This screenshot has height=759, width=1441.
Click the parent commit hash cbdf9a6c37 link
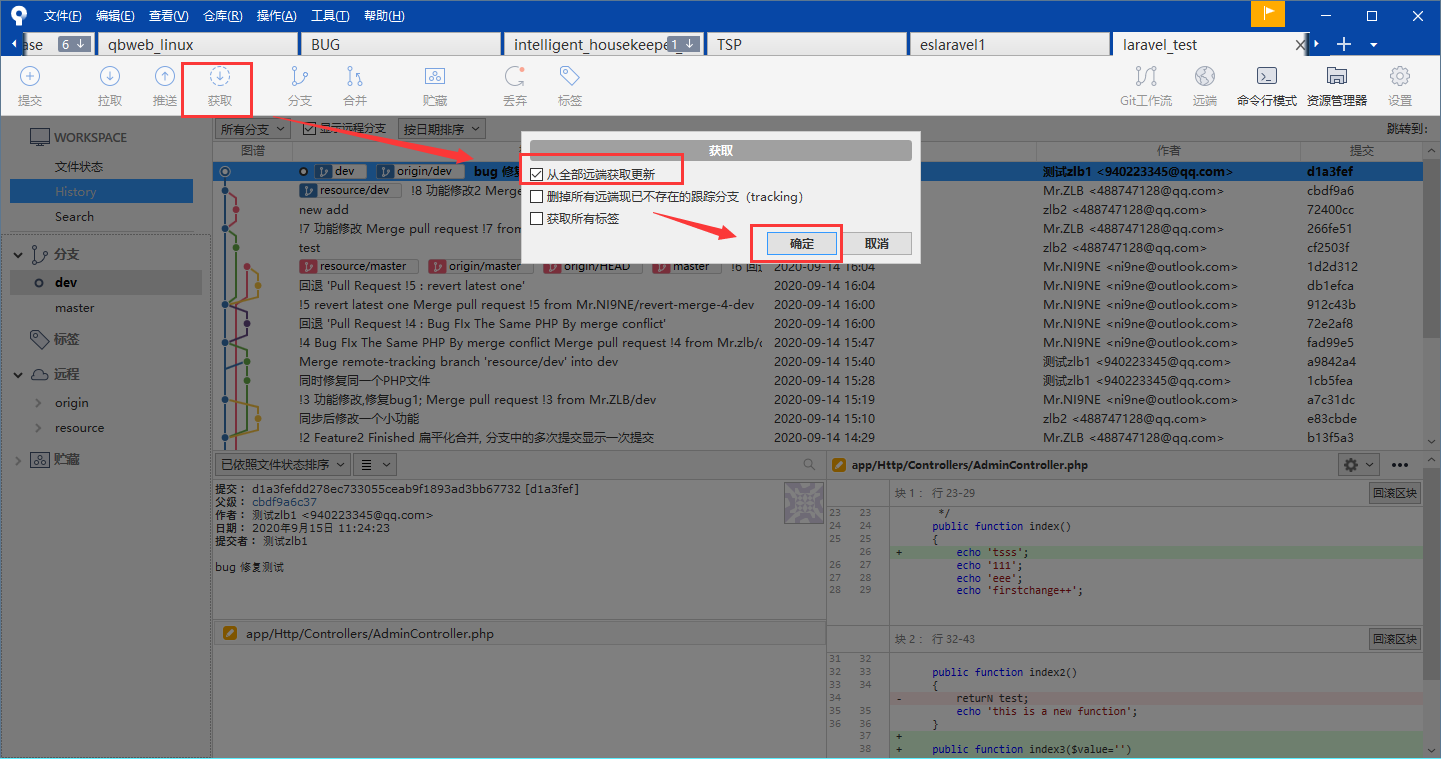tap(284, 502)
